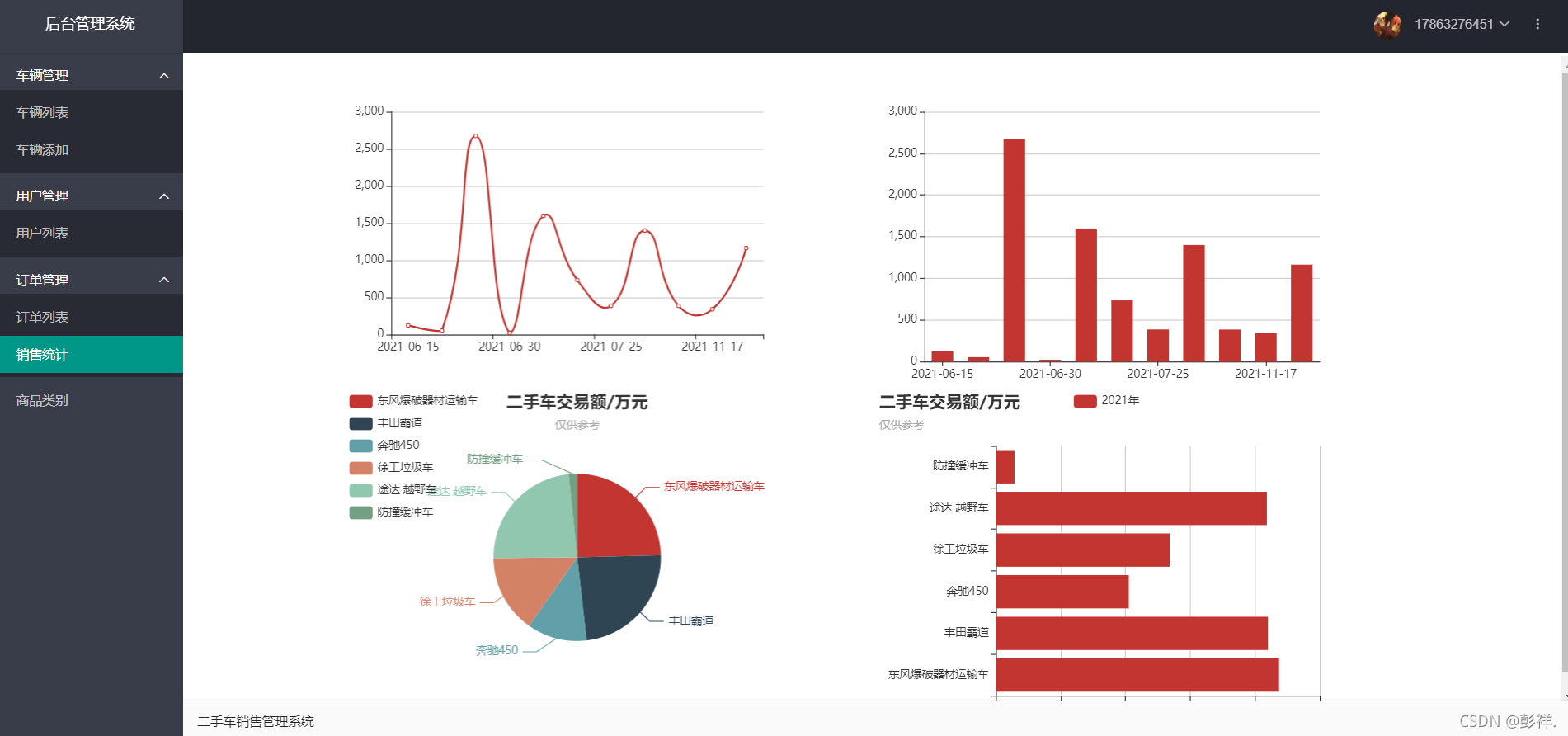The height and width of the screenshot is (736, 1568).
Task: Open the 17863276451 account dropdown
Action: coord(1462,25)
